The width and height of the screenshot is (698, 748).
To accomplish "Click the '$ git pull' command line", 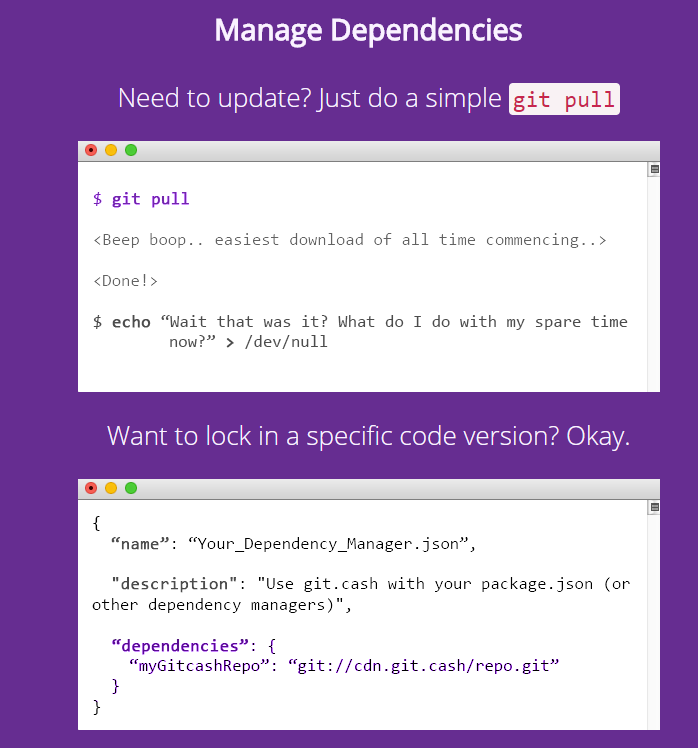I will pyautogui.click(x=141, y=199).
